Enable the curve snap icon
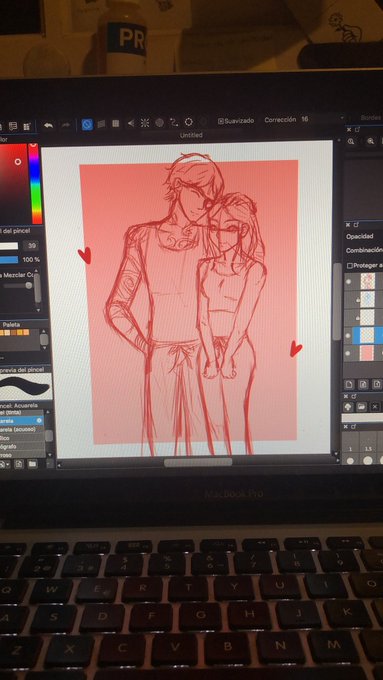 click(x=174, y=122)
